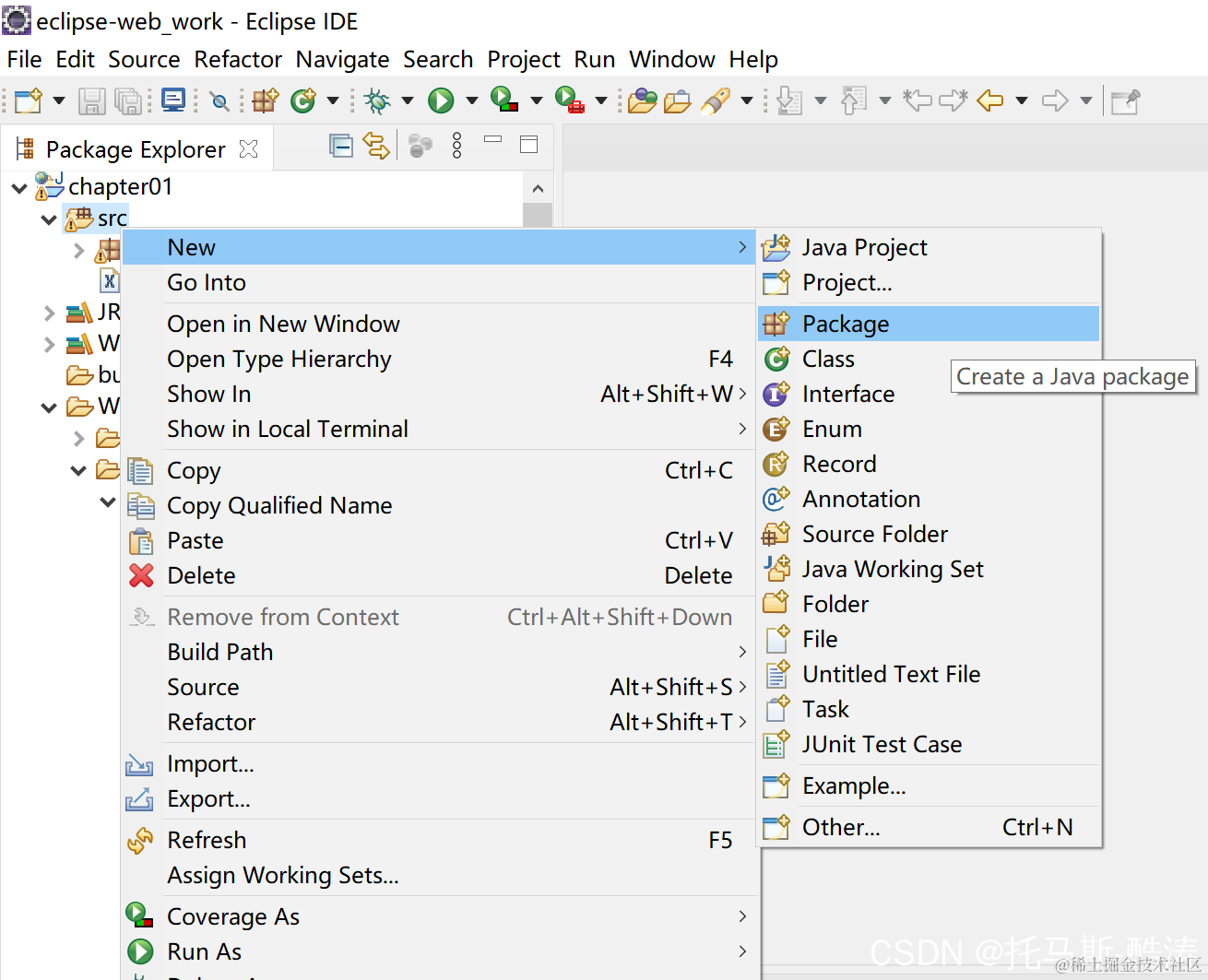This screenshot has height=980, width=1208.
Task: Open the New Java Class dropdown arrow
Action: pyautogui.click(x=333, y=100)
